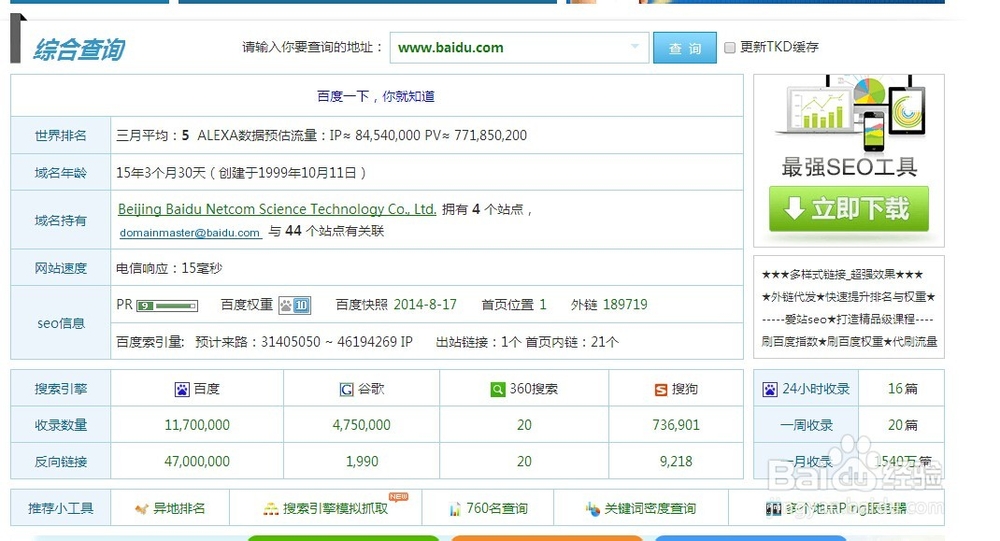The width and height of the screenshot is (1000, 541).
Task: Click the 综合查询 page heading
Action: pyautogui.click(x=79, y=50)
